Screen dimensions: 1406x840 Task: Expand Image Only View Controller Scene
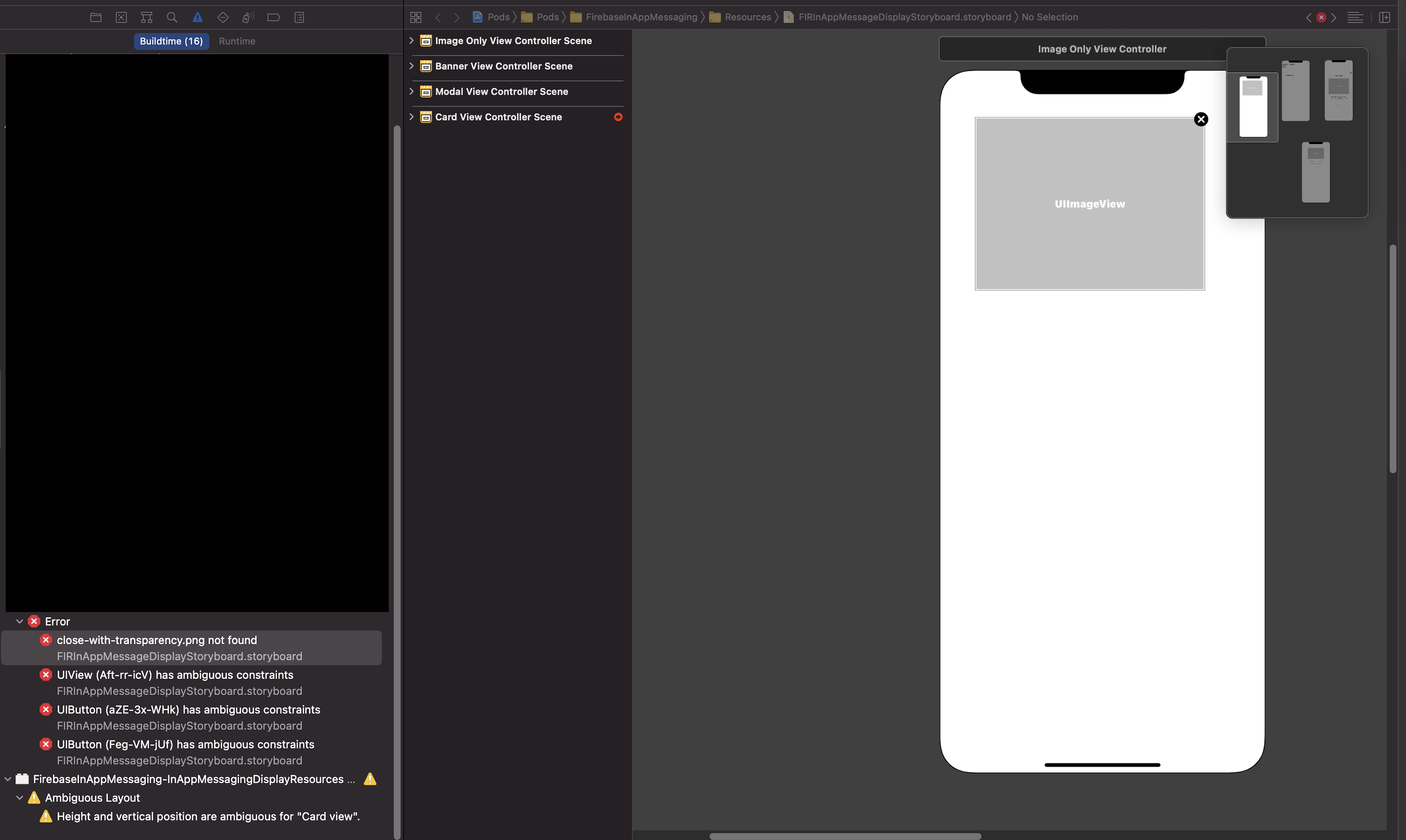click(412, 41)
